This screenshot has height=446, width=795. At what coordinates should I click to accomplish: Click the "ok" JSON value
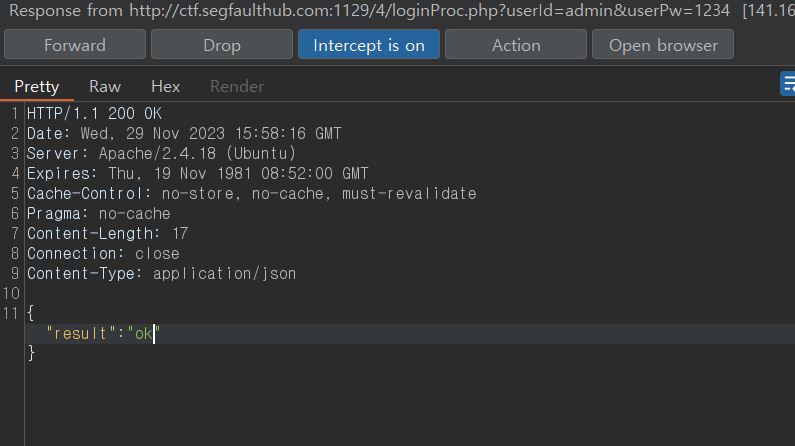tap(143, 333)
